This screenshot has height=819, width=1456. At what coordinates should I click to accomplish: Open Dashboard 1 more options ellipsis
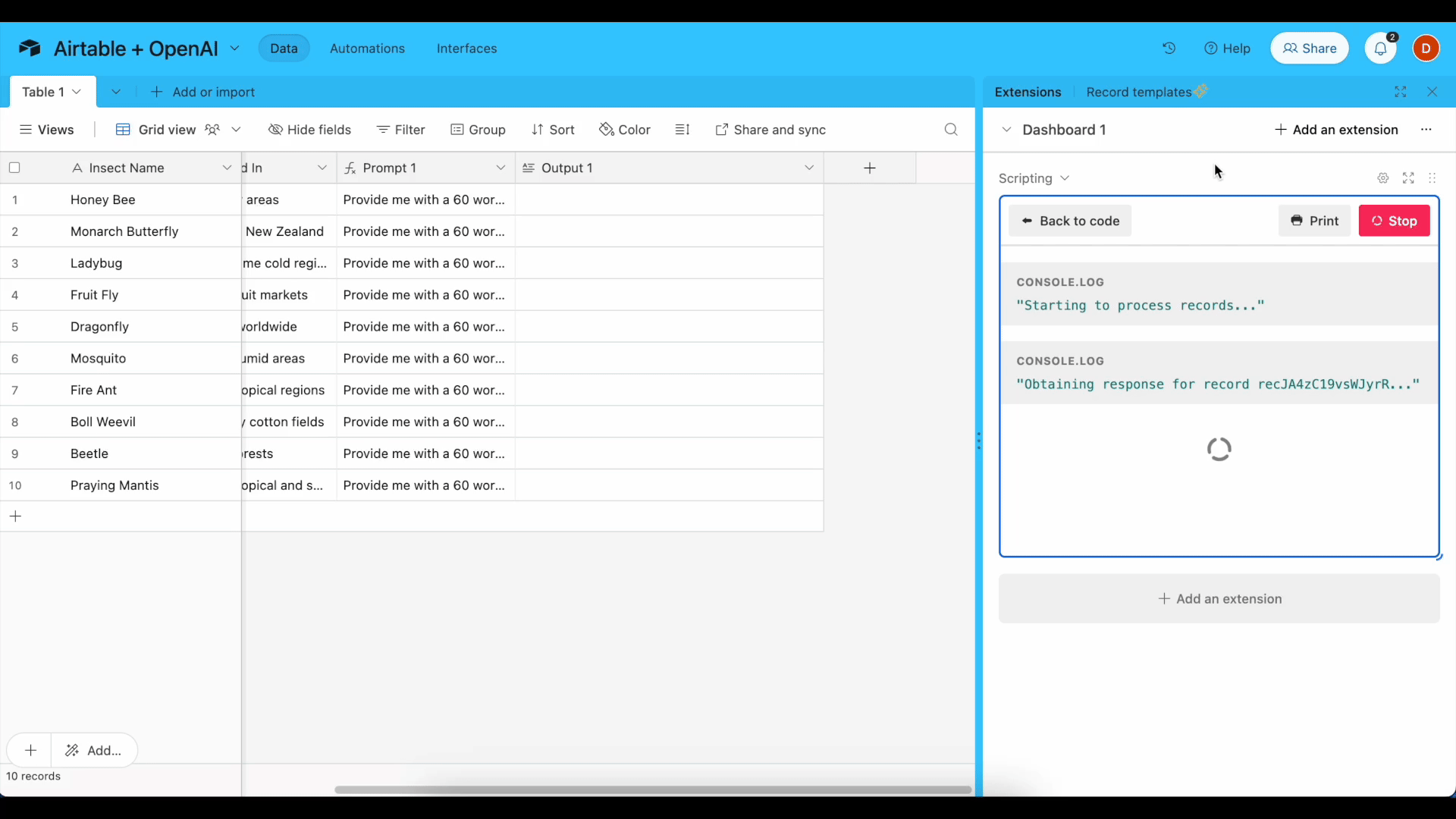1426,130
